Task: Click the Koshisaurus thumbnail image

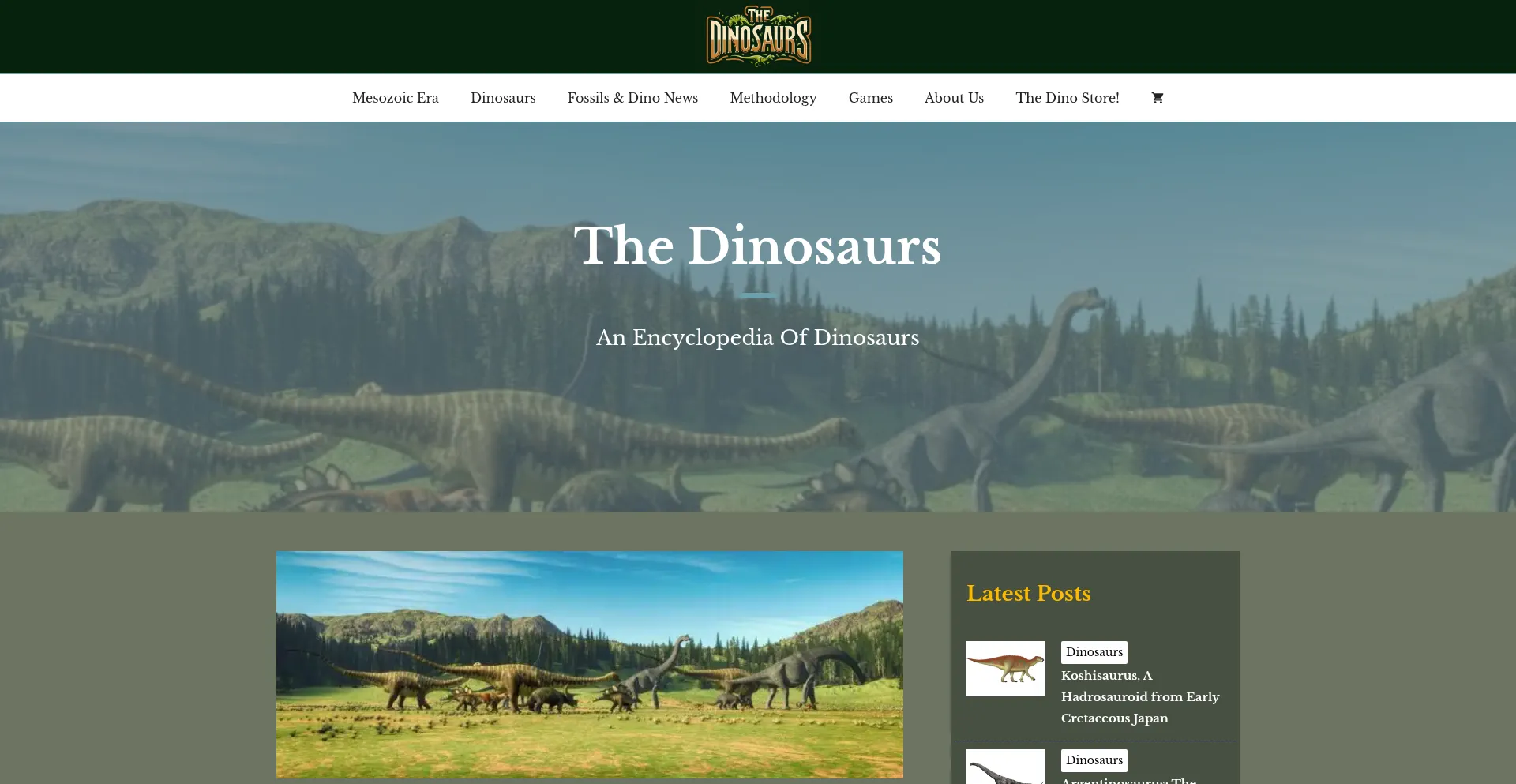Action: coord(1005,669)
